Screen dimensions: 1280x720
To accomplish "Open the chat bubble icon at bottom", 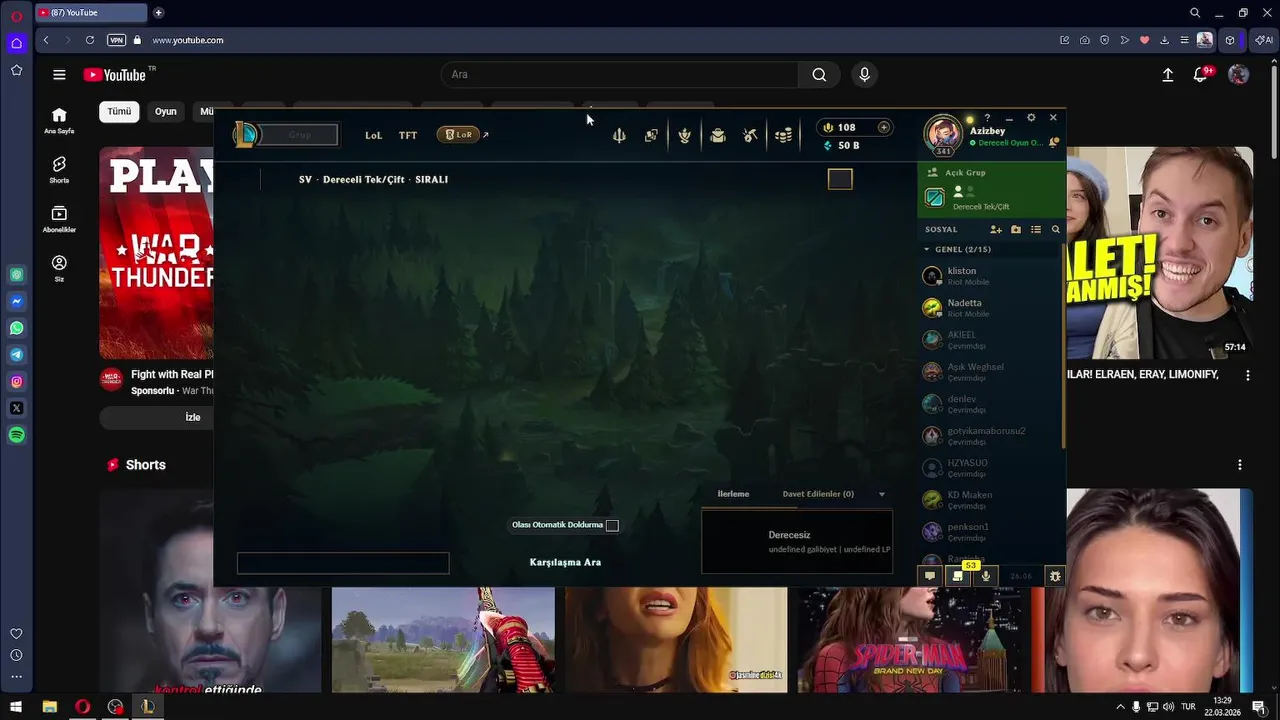I will tap(930, 576).
